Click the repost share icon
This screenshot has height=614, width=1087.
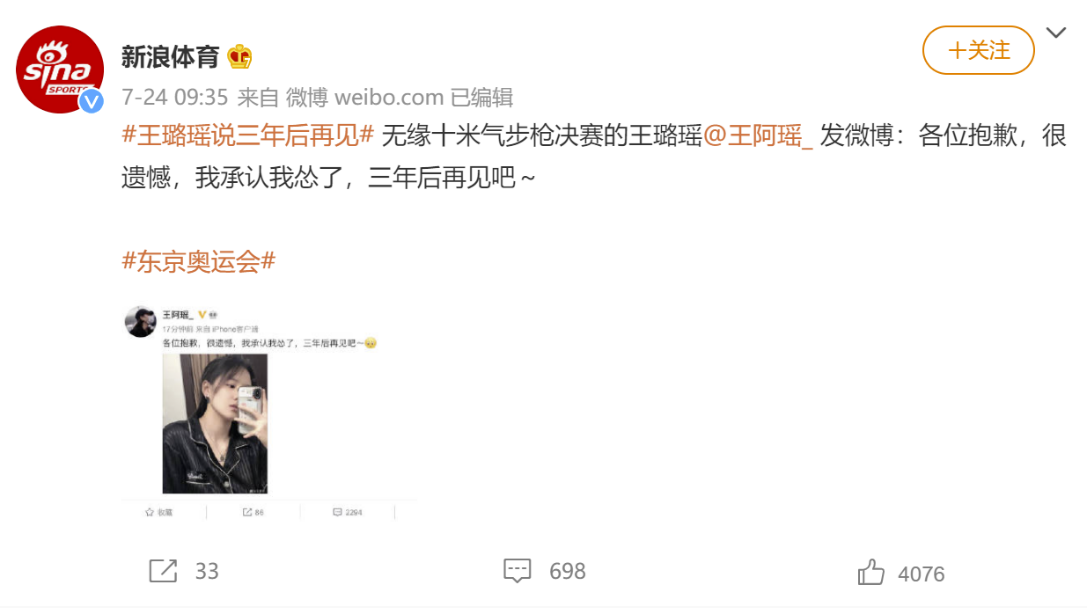coord(164,571)
